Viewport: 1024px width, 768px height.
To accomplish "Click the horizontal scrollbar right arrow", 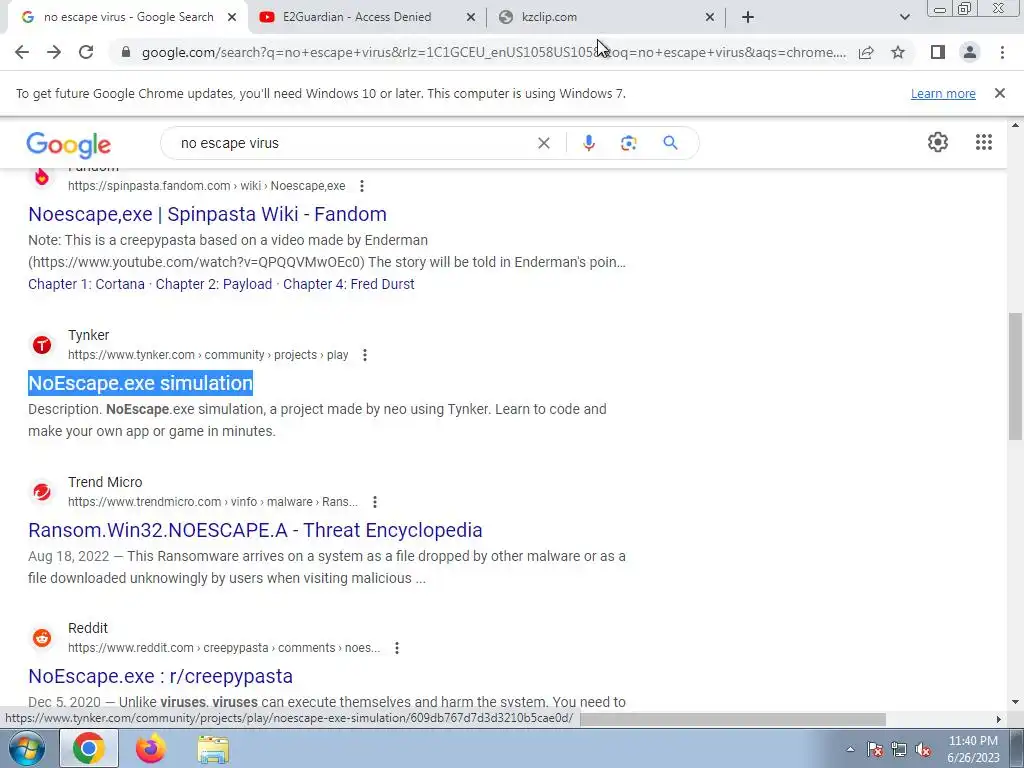I will (x=999, y=719).
